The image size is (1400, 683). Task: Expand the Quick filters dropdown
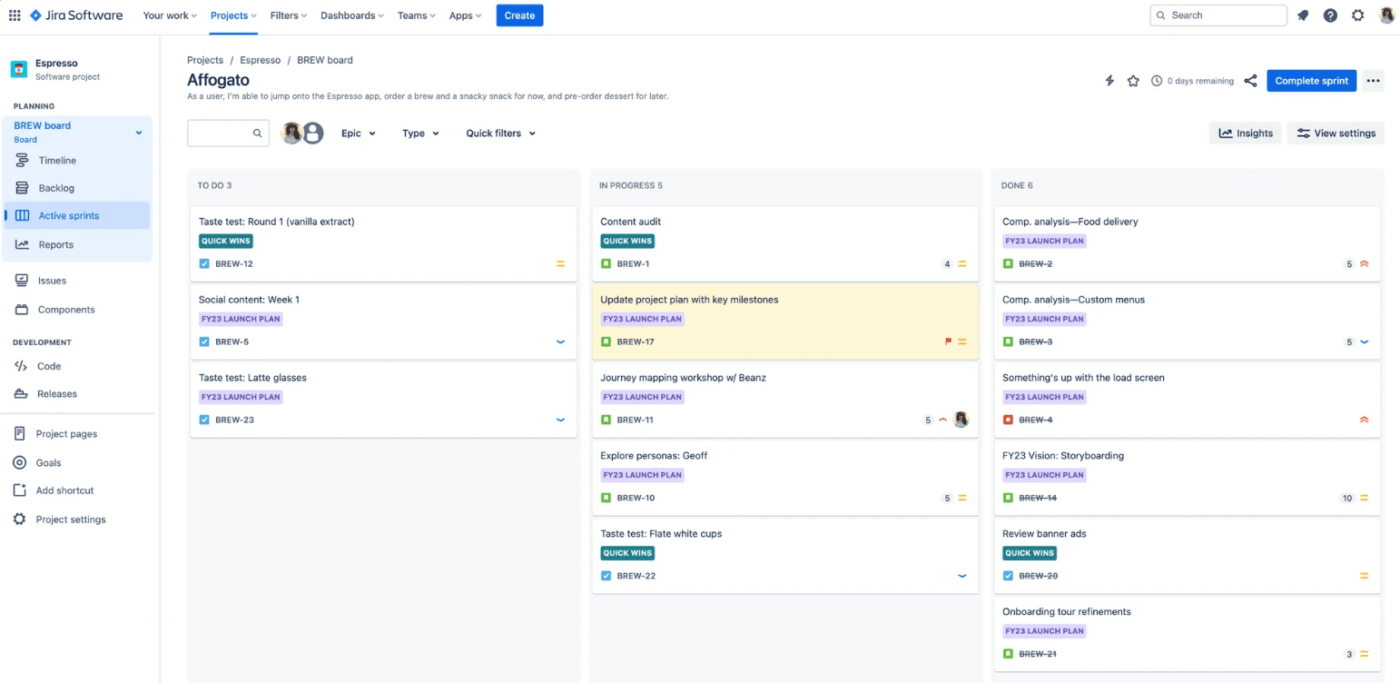point(500,133)
